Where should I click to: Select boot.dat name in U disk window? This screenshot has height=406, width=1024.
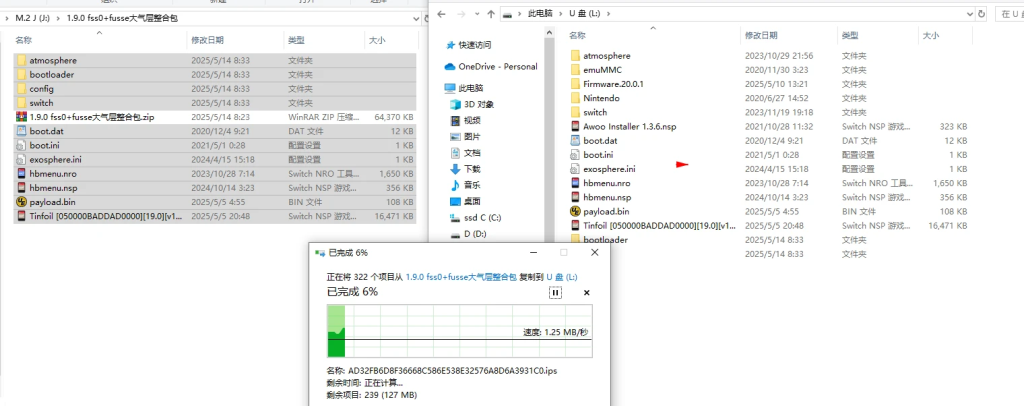point(600,141)
